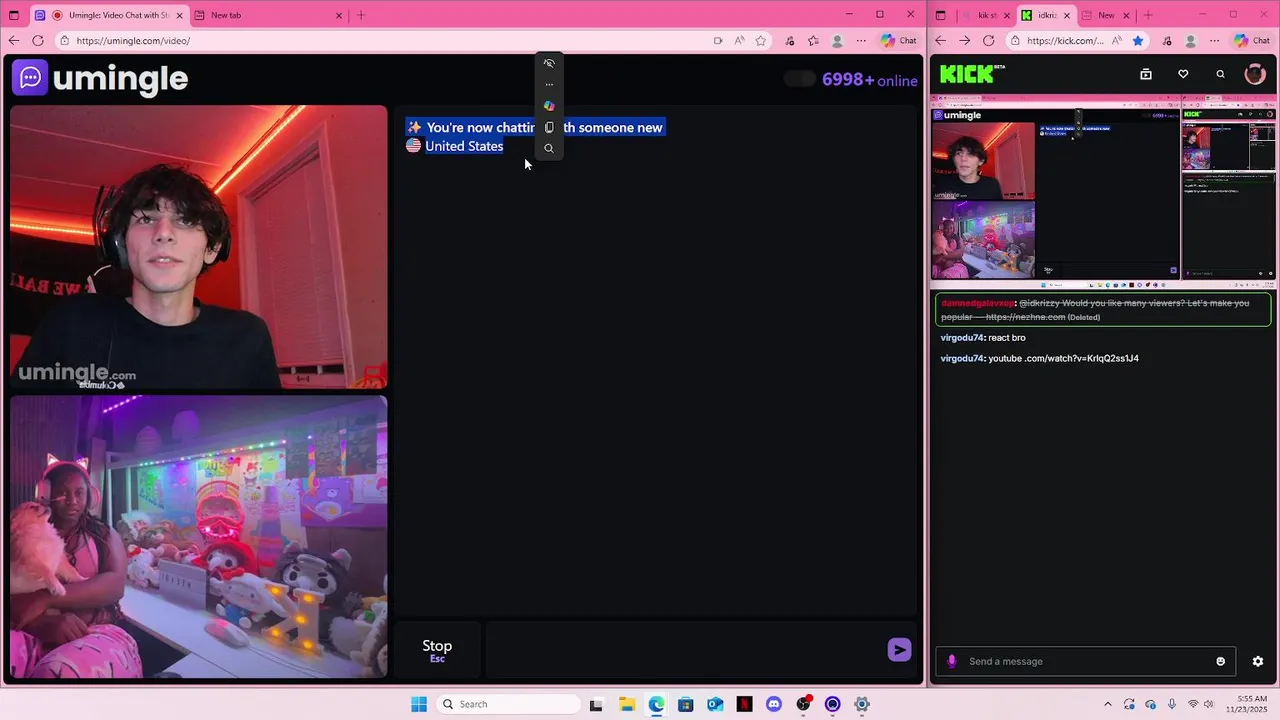Screen dimensions: 1280x720
Task: Click the virgodu74 username on 'react bro' message
Action: point(962,338)
